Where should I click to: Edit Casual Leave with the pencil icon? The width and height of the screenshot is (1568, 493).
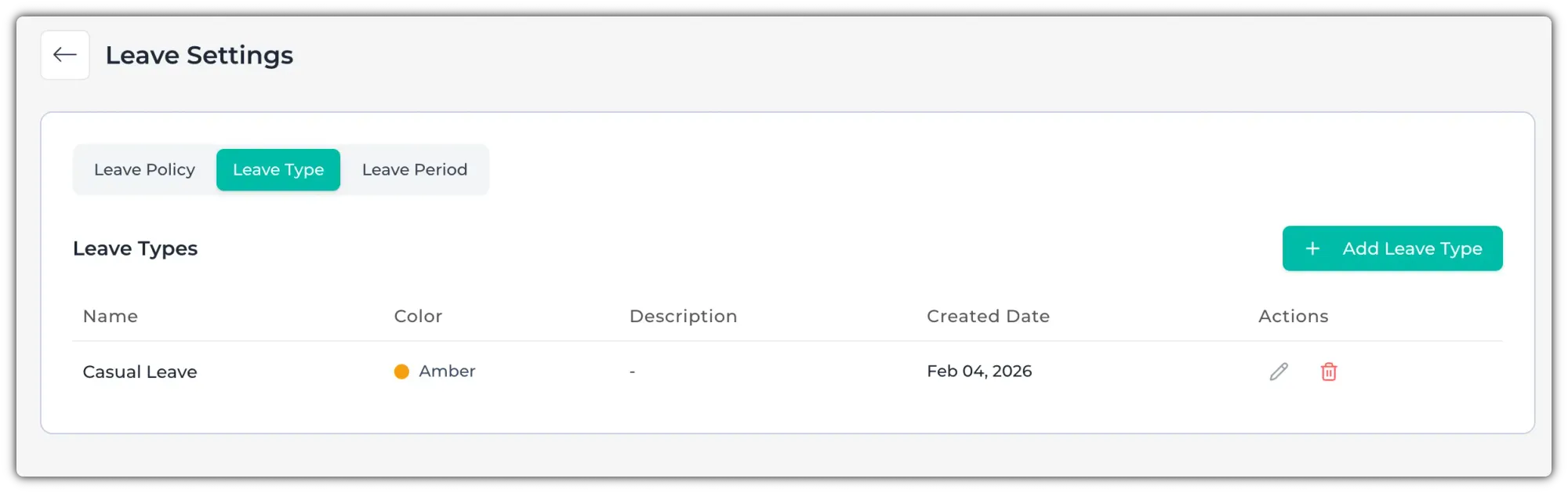pos(1279,372)
